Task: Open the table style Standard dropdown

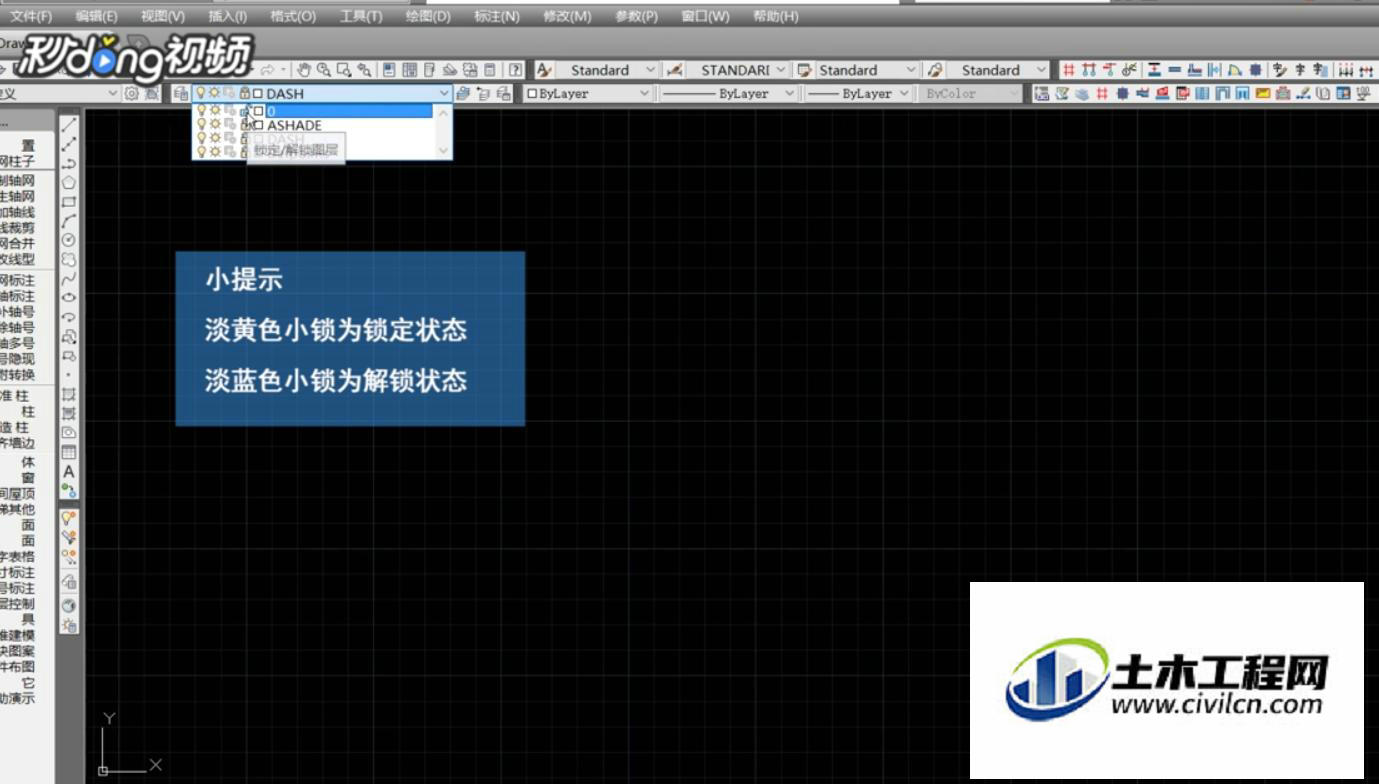Action: [910, 70]
